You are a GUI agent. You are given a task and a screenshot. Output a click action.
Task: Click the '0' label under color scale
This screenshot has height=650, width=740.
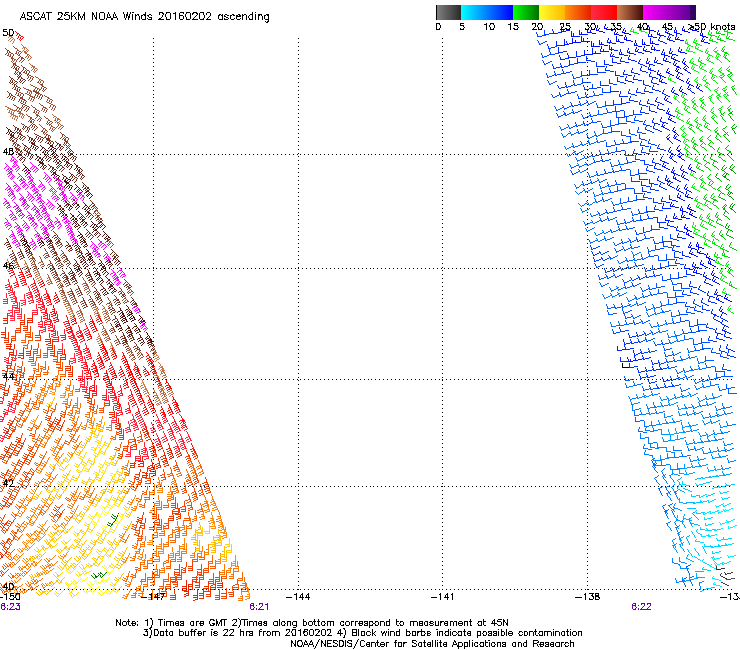tap(438, 26)
